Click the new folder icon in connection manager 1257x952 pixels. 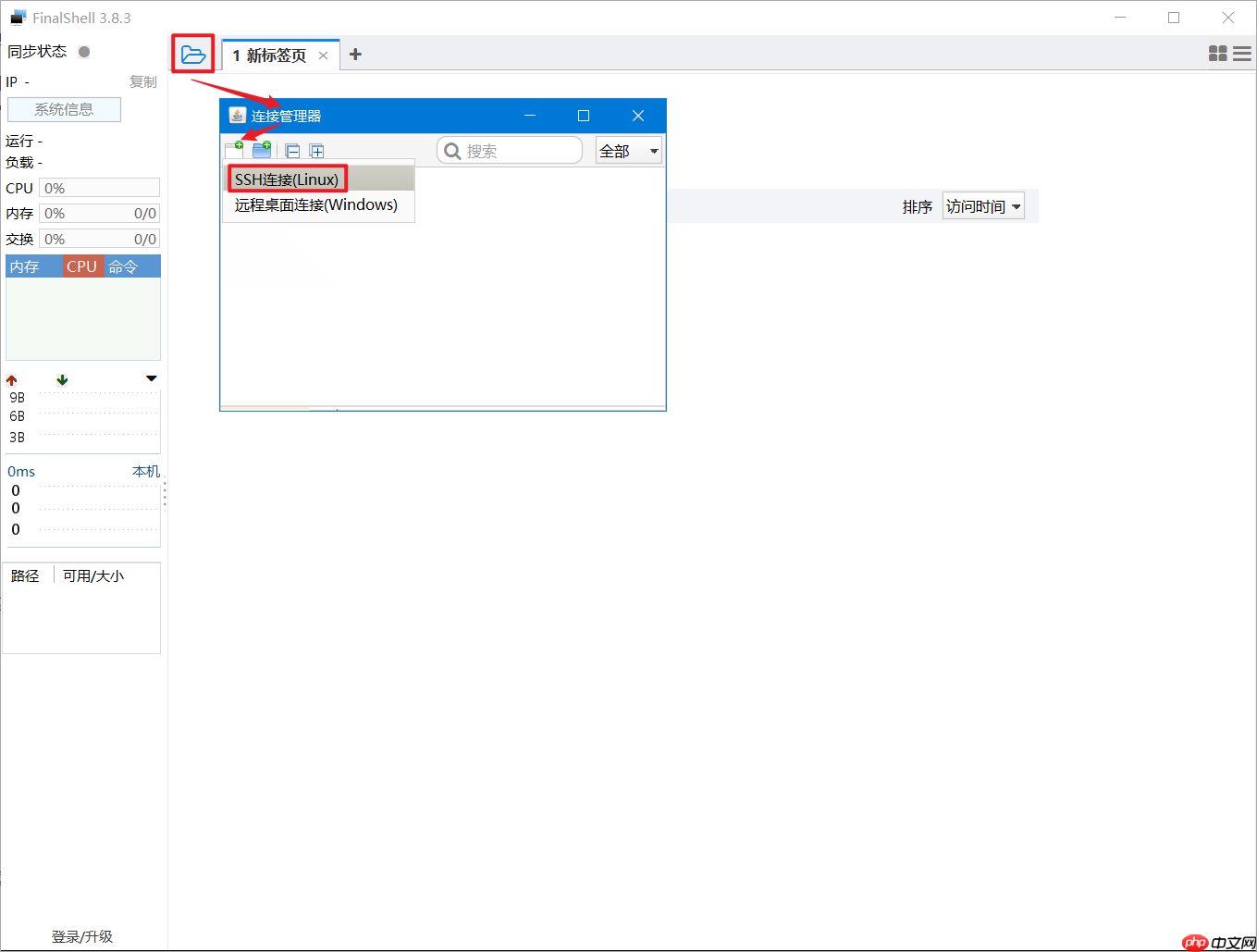coord(262,149)
